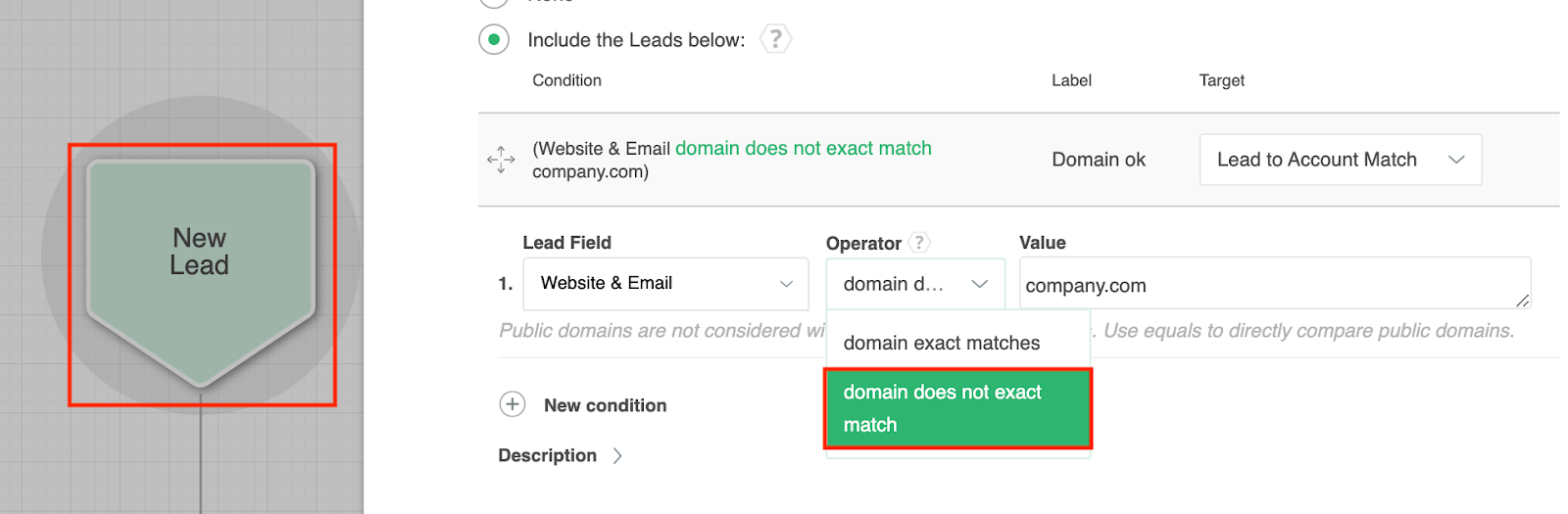Screen dimensions: 1568x514
Task: Click the New condition text label
Action: (605, 405)
